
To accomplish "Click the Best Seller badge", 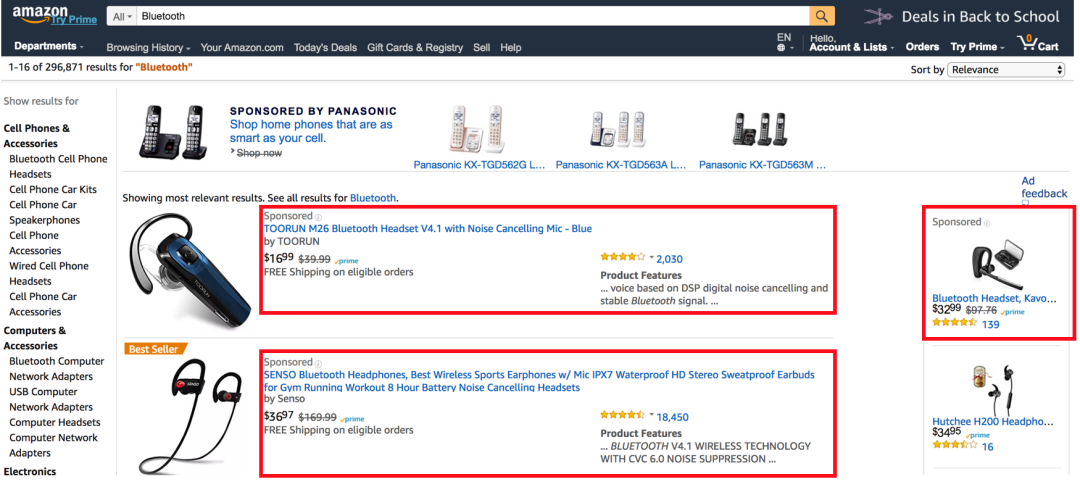I will pos(156,348).
